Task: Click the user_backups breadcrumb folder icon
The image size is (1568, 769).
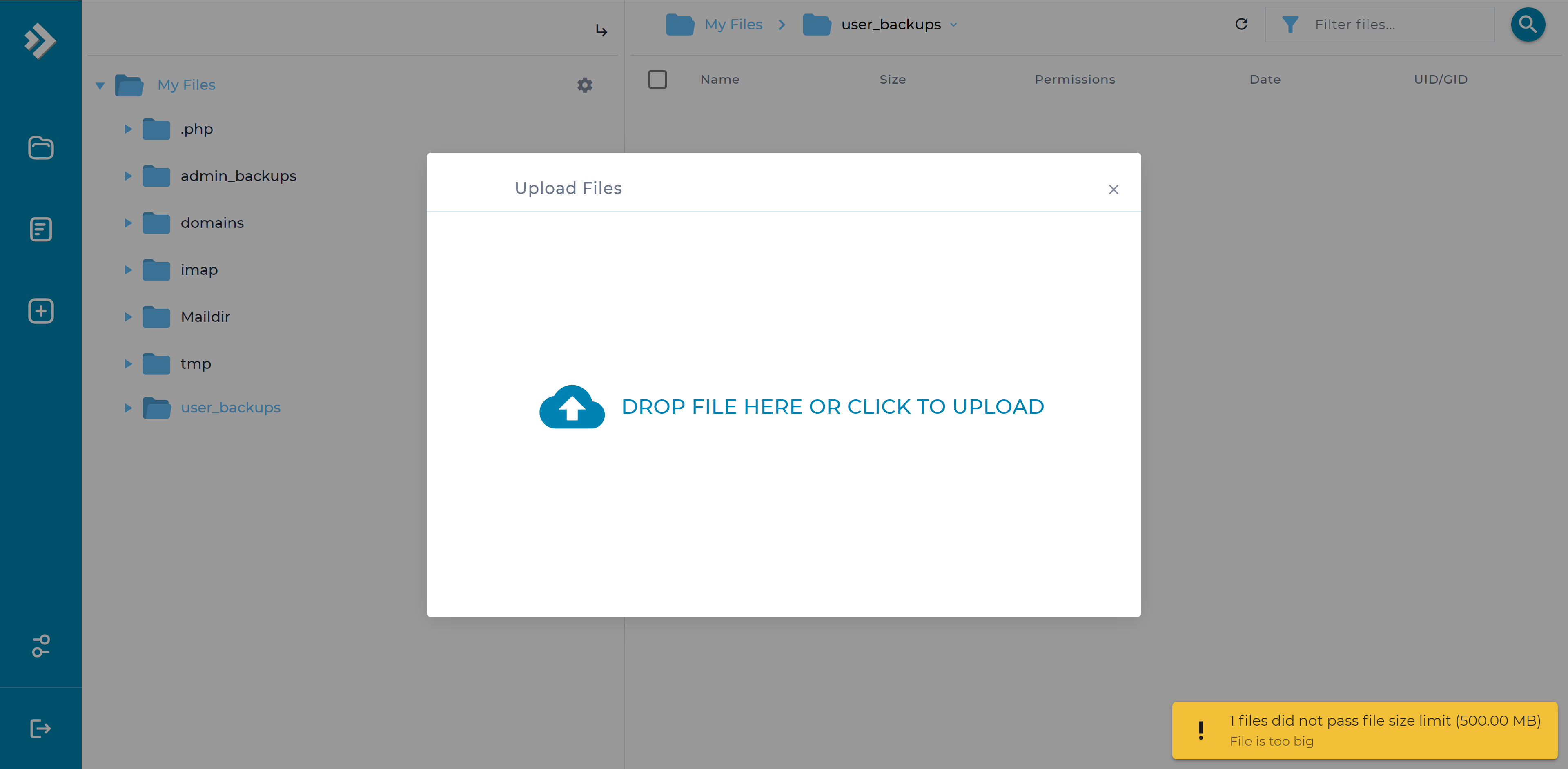Action: point(817,25)
